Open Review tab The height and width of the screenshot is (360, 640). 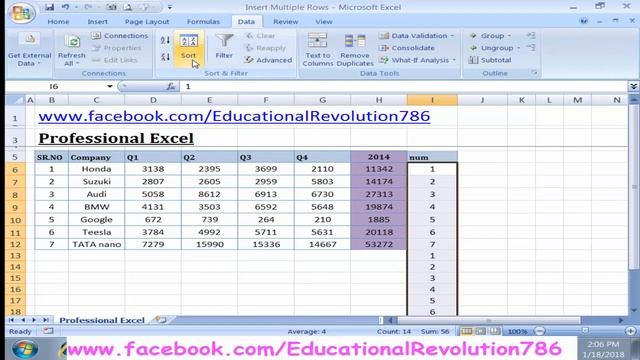pos(285,22)
